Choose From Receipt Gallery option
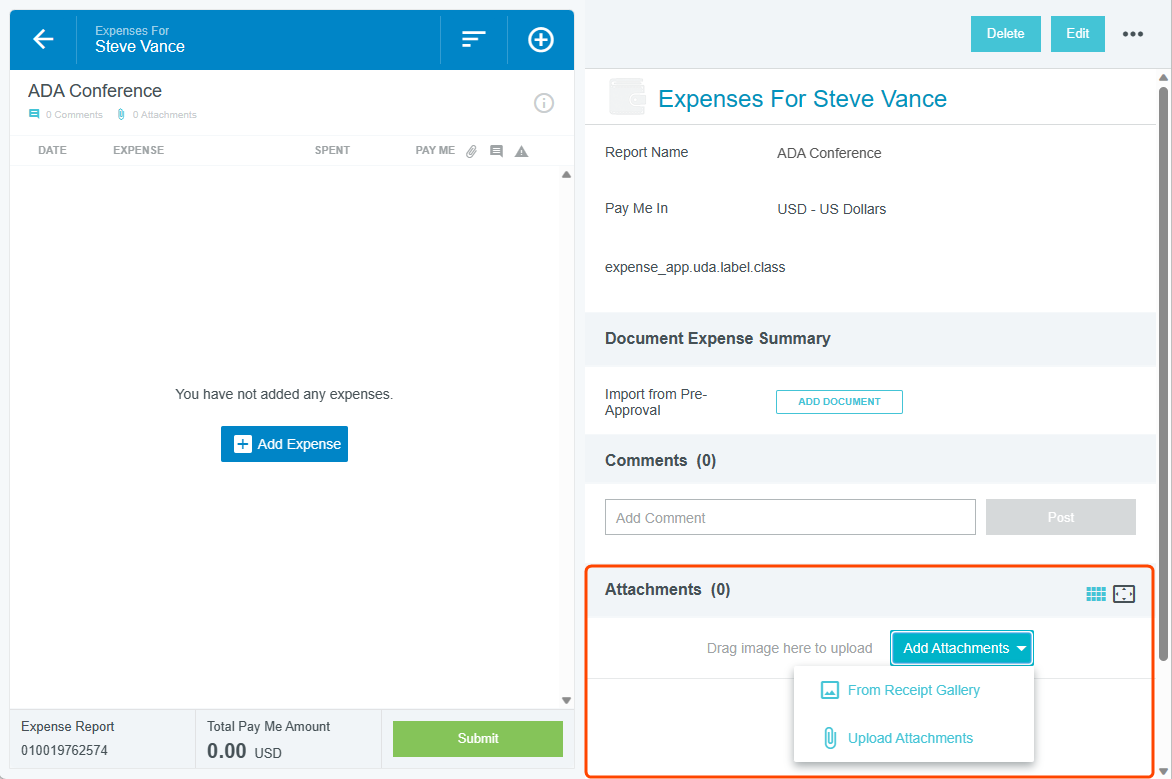Screen dimensions: 1172x779 point(913,690)
